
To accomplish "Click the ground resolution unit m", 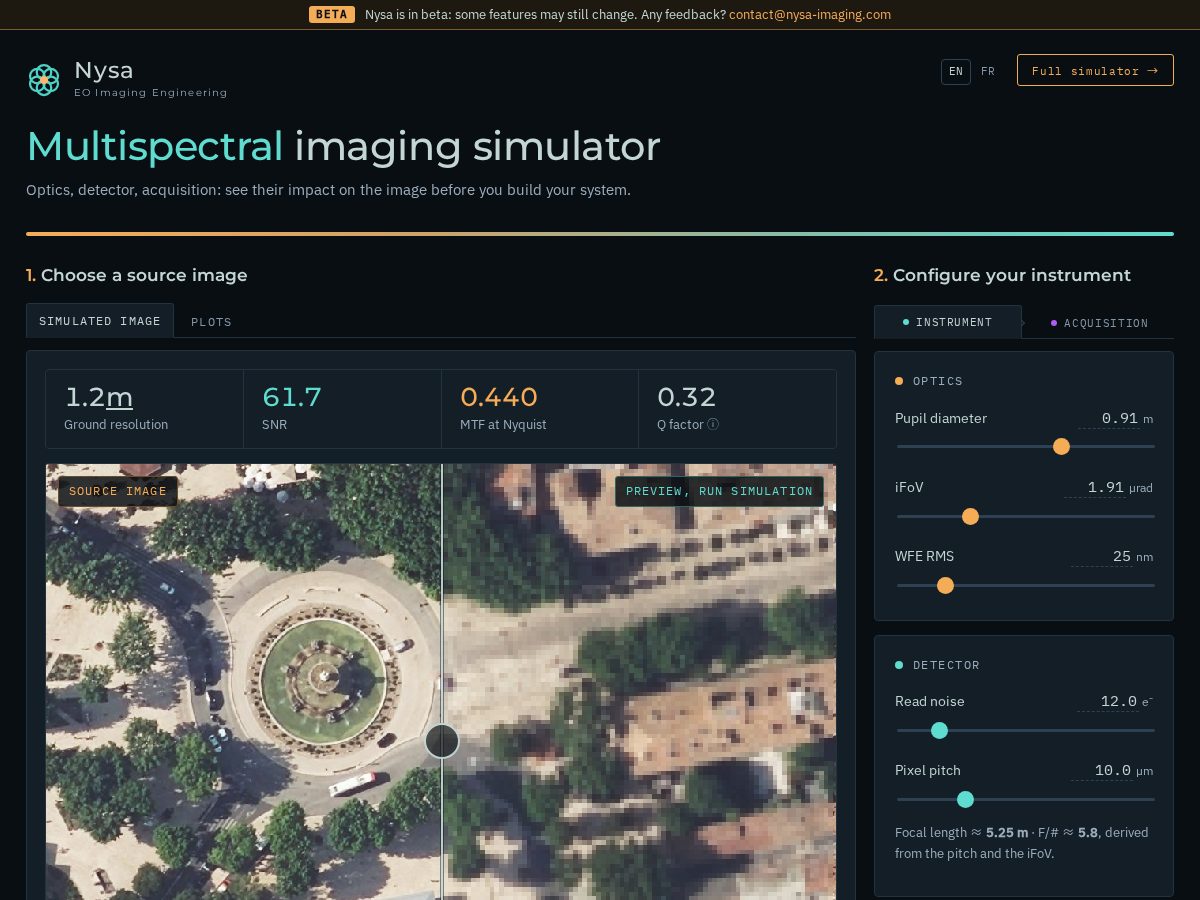I will click(119, 397).
